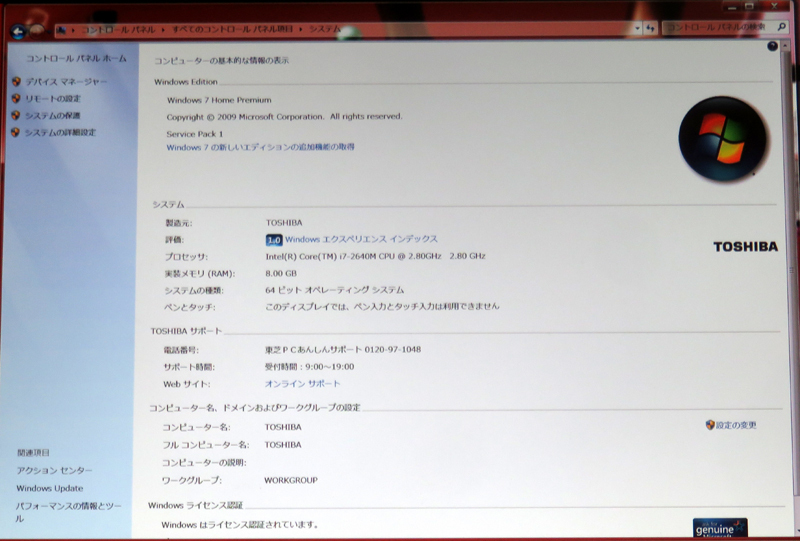Maximize the System control panel window

(x=749, y=7)
